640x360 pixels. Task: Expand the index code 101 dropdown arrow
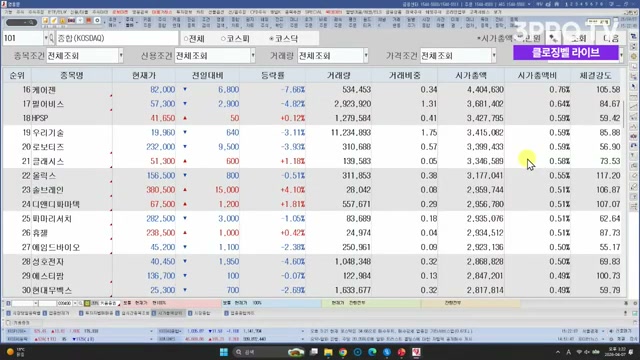46,38
